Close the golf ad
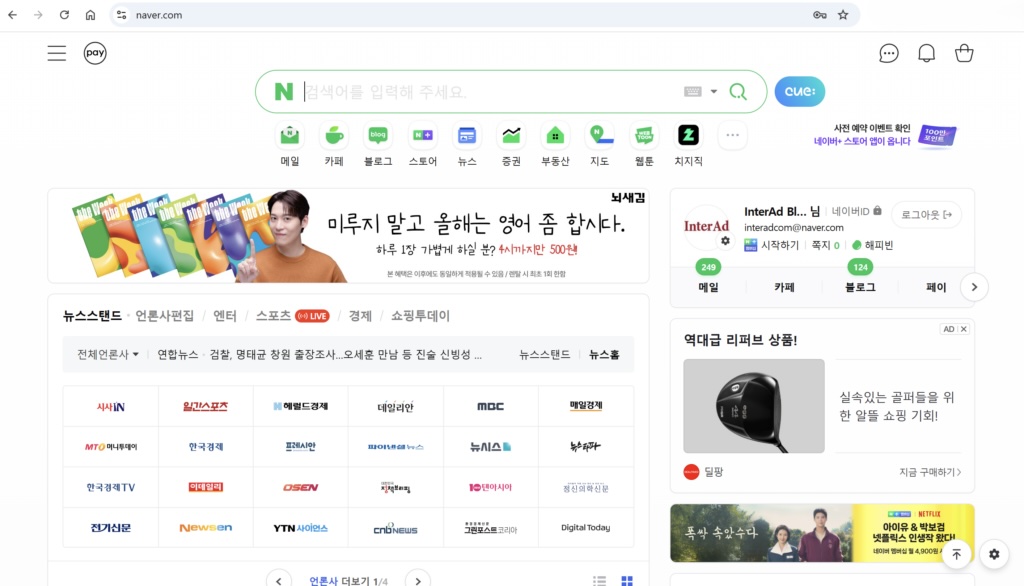 (963, 329)
